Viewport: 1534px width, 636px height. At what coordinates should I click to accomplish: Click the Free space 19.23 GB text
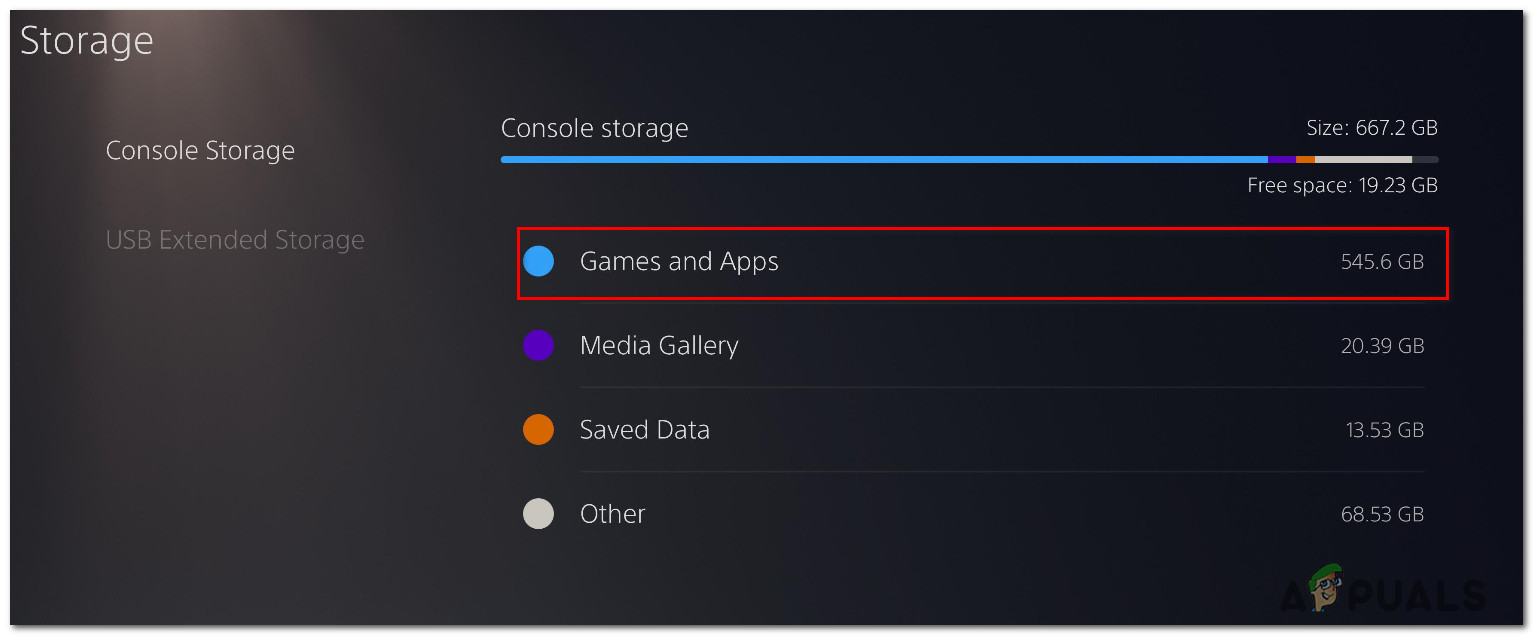(x=1342, y=185)
